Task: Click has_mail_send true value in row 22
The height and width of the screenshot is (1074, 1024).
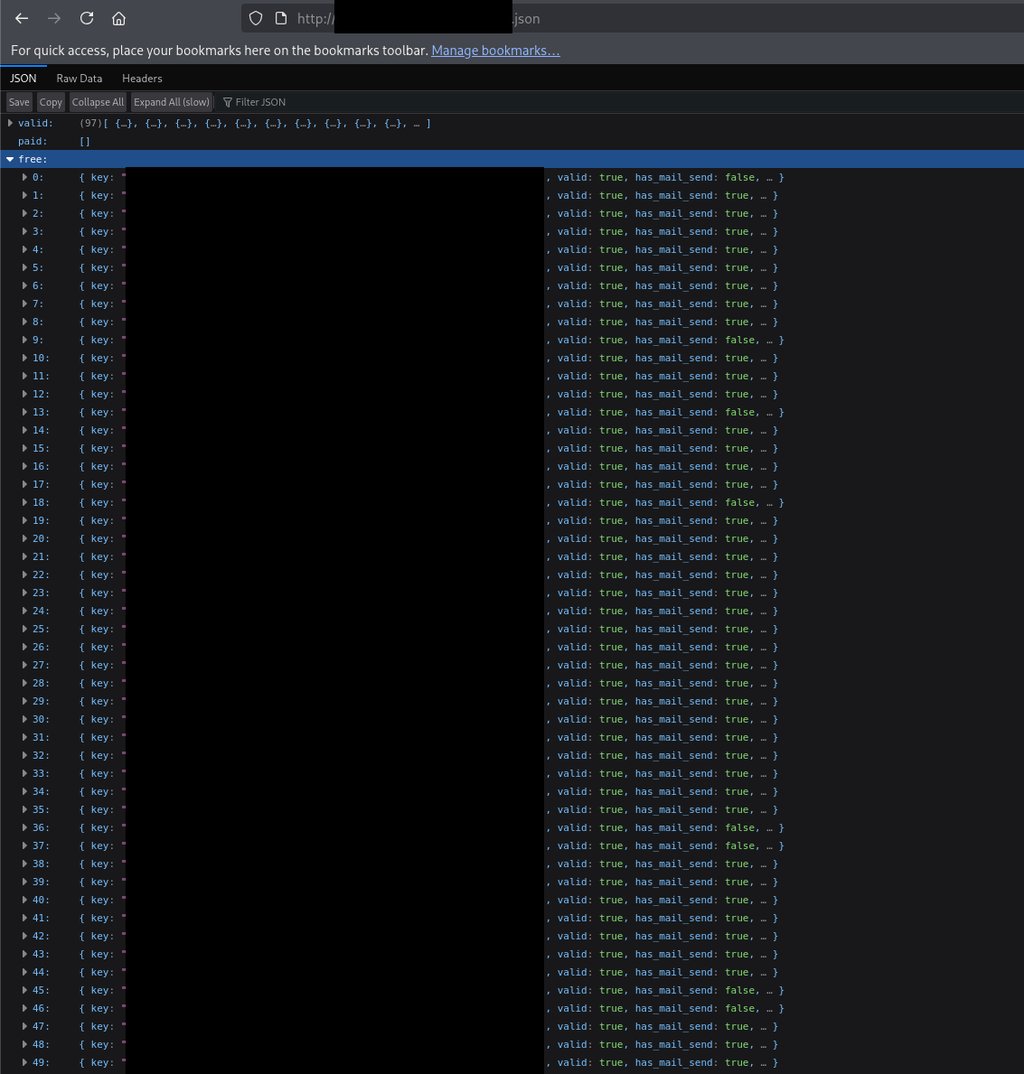Action: (x=737, y=575)
